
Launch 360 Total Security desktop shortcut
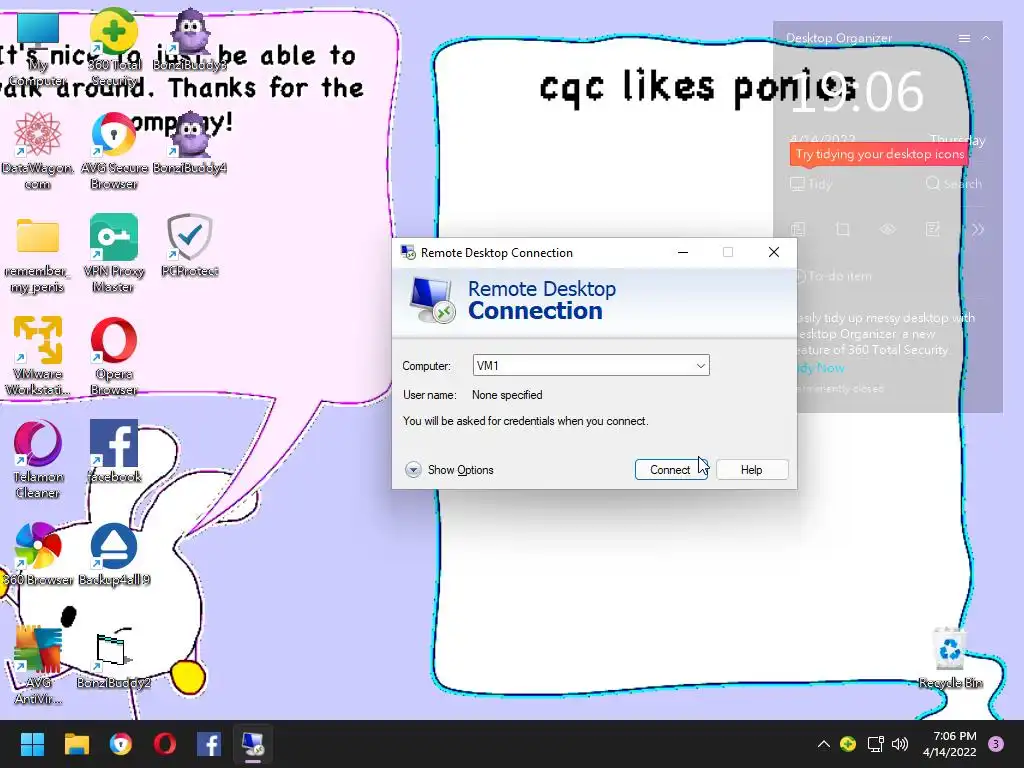(x=114, y=47)
